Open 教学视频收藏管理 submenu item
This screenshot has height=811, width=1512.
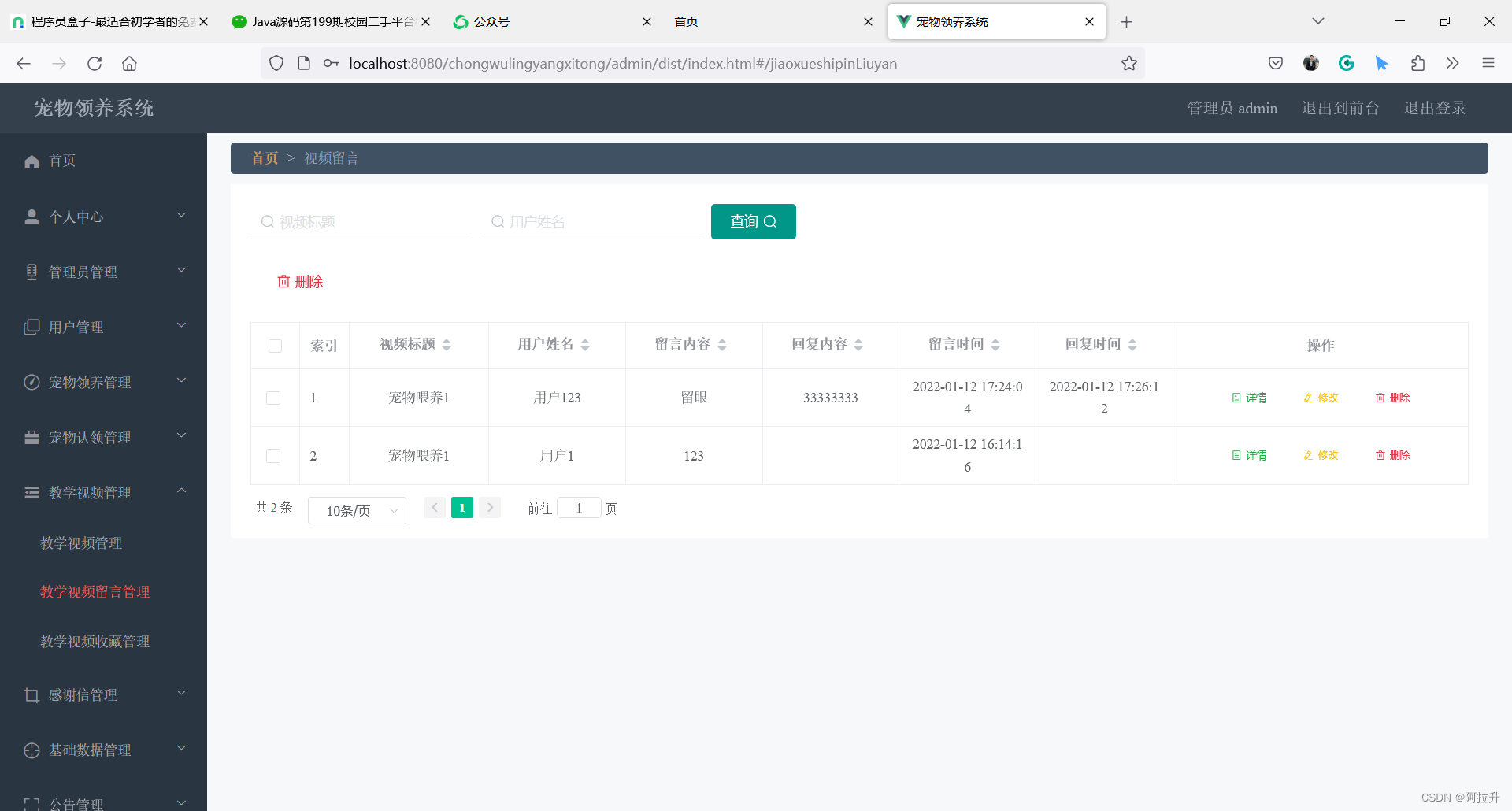(x=94, y=642)
